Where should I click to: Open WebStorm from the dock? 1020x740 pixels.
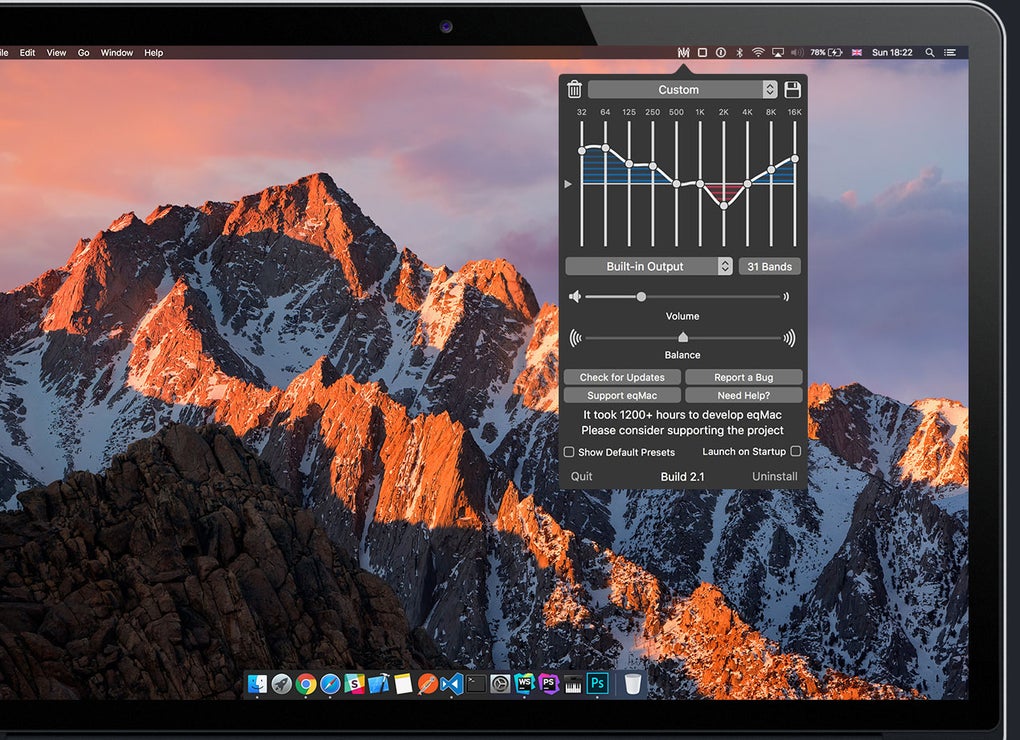[x=524, y=683]
